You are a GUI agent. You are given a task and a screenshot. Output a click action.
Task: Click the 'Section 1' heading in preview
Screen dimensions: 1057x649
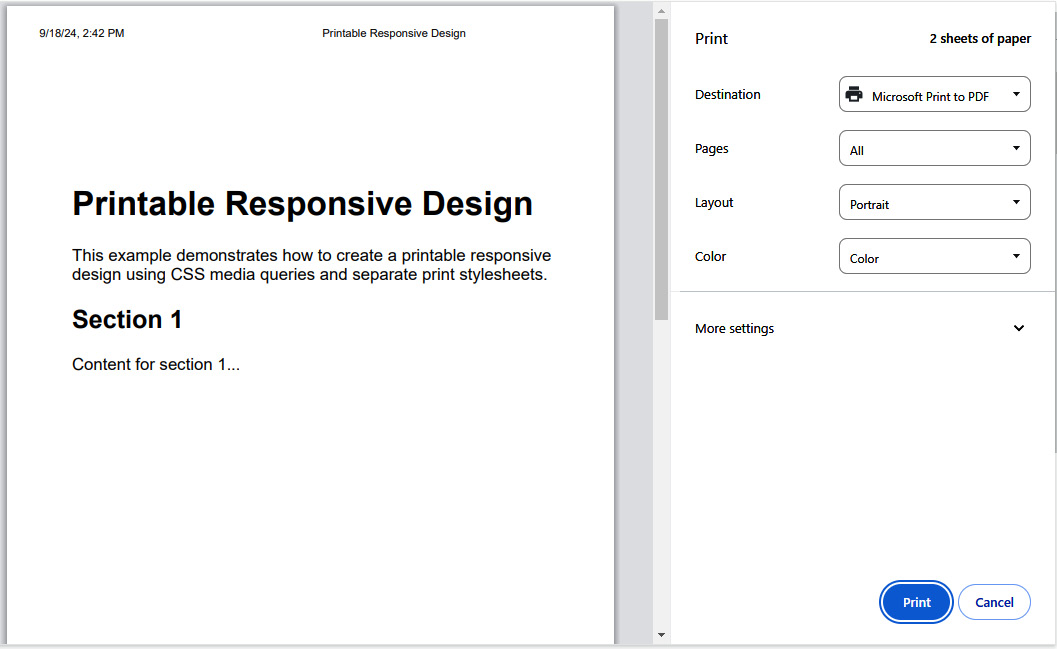(x=127, y=319)
